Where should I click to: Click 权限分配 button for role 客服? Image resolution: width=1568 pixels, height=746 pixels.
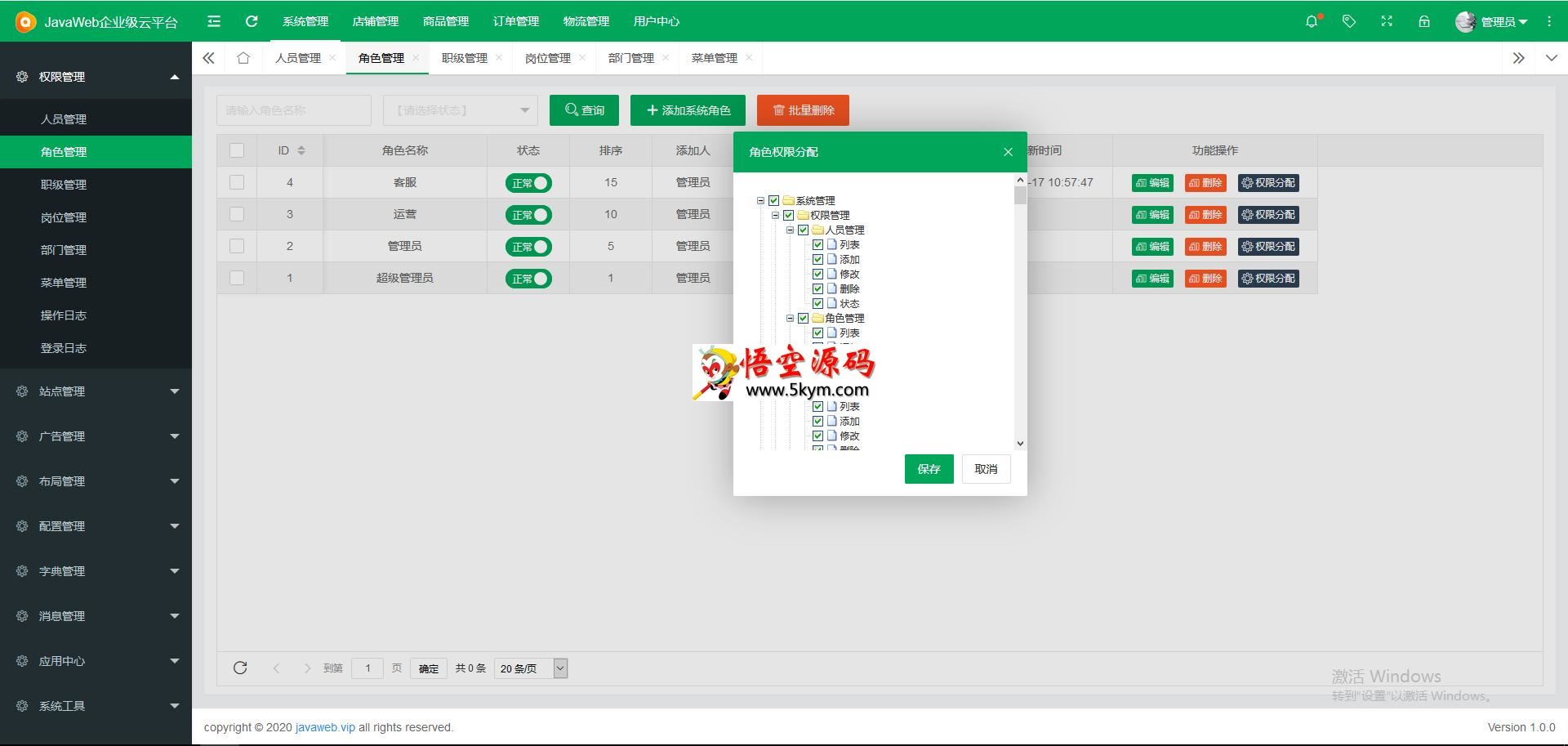coord(1268,183)
